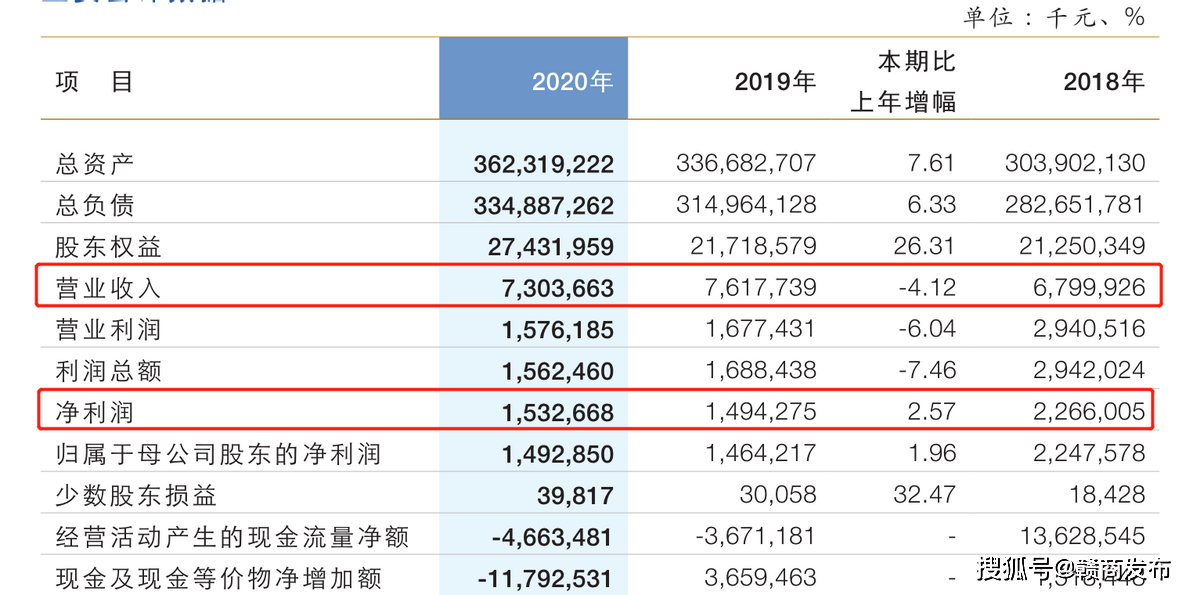Viewport: 1200px width, 595px height.
Task: Select the 净利润 row label
Action: coord(94,412)
